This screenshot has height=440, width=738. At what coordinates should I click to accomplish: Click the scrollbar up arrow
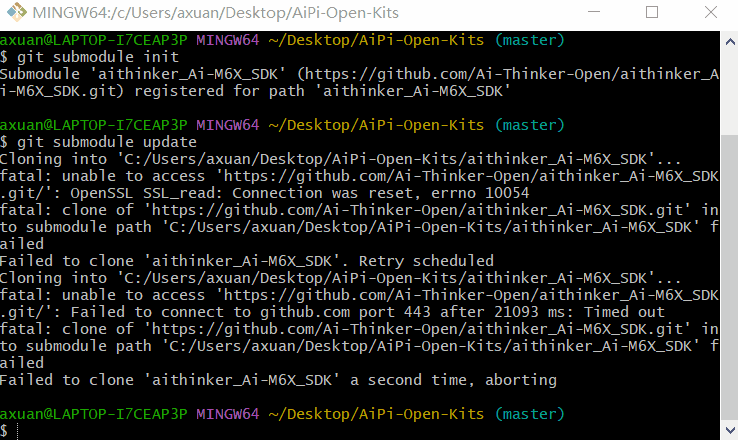click(730, 42)
